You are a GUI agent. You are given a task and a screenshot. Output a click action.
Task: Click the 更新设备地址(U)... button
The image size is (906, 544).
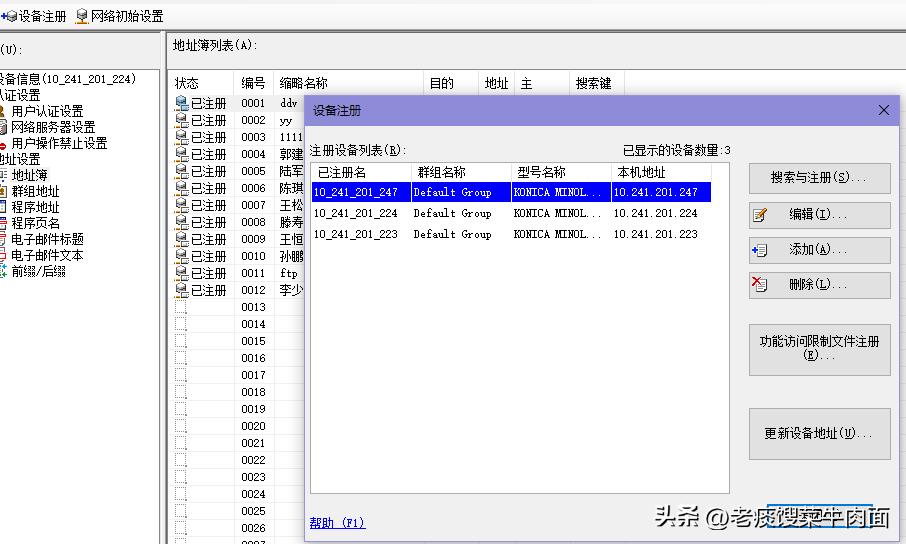point(819,434)
